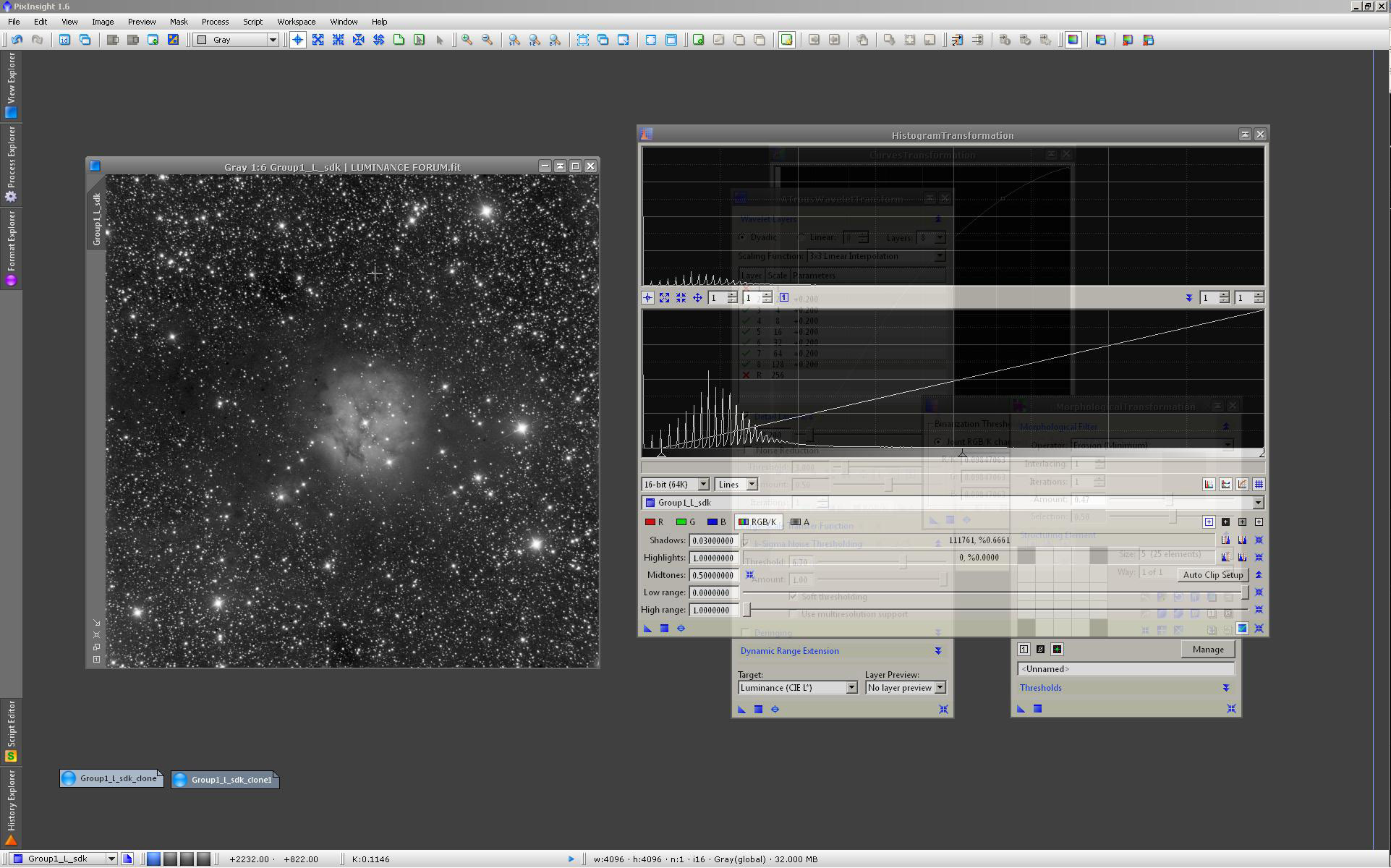Select the G channel toggle
Screen dimensions: 1391x868
click(x=685, y=522)
